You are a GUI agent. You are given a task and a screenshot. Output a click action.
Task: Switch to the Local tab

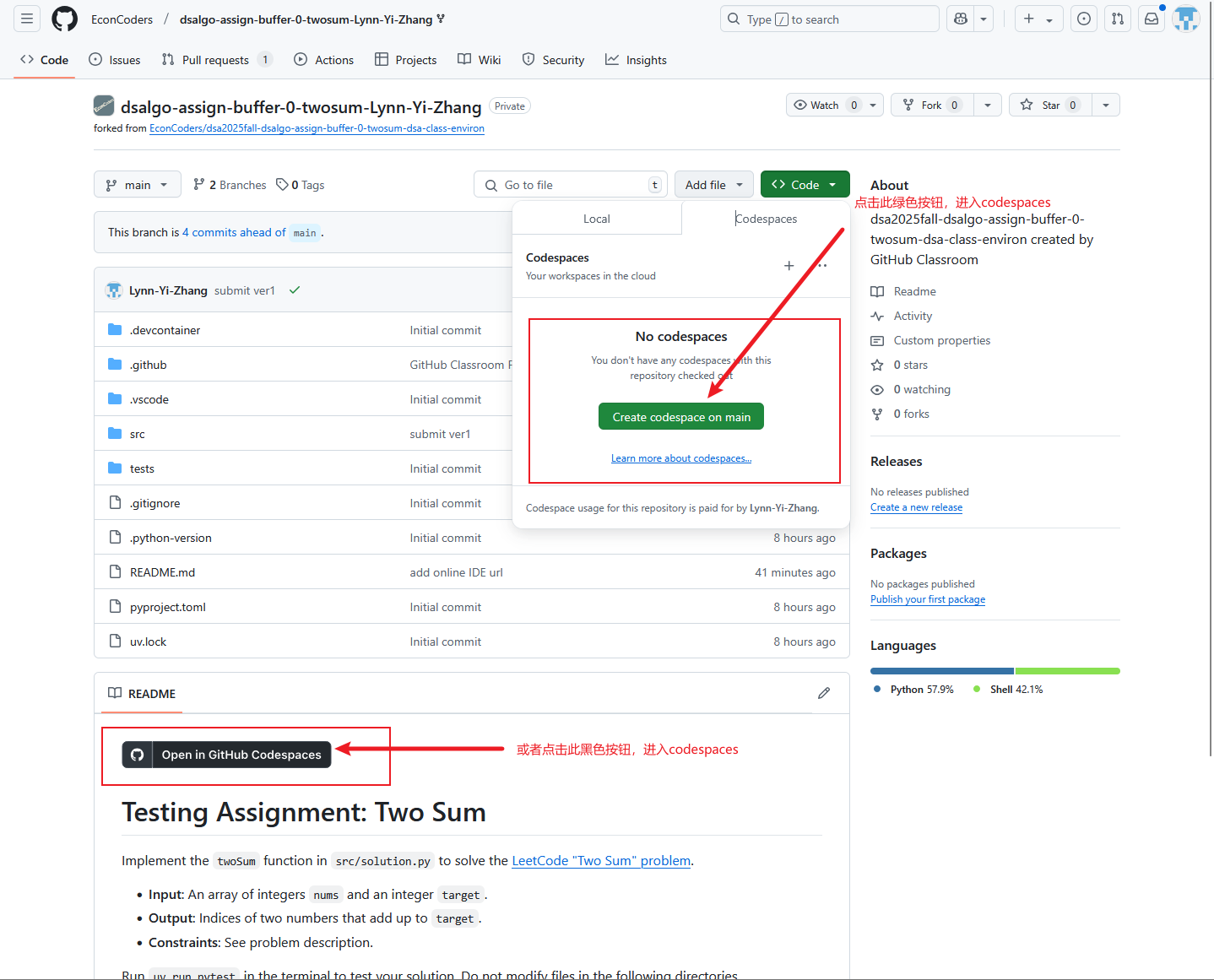596,219
